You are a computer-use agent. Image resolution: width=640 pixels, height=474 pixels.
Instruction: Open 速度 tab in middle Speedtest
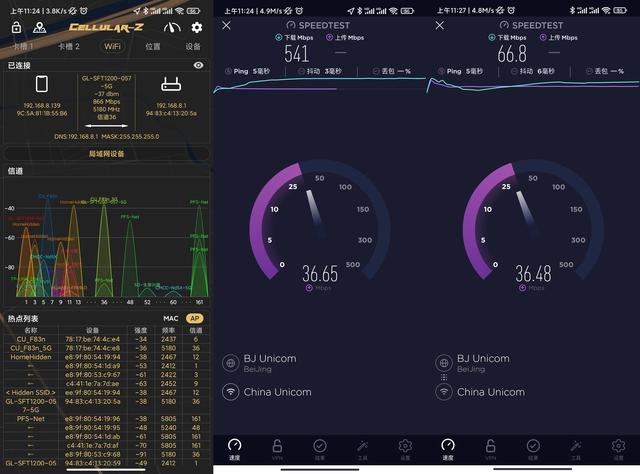pyautogui.click(x=234, y=450)
